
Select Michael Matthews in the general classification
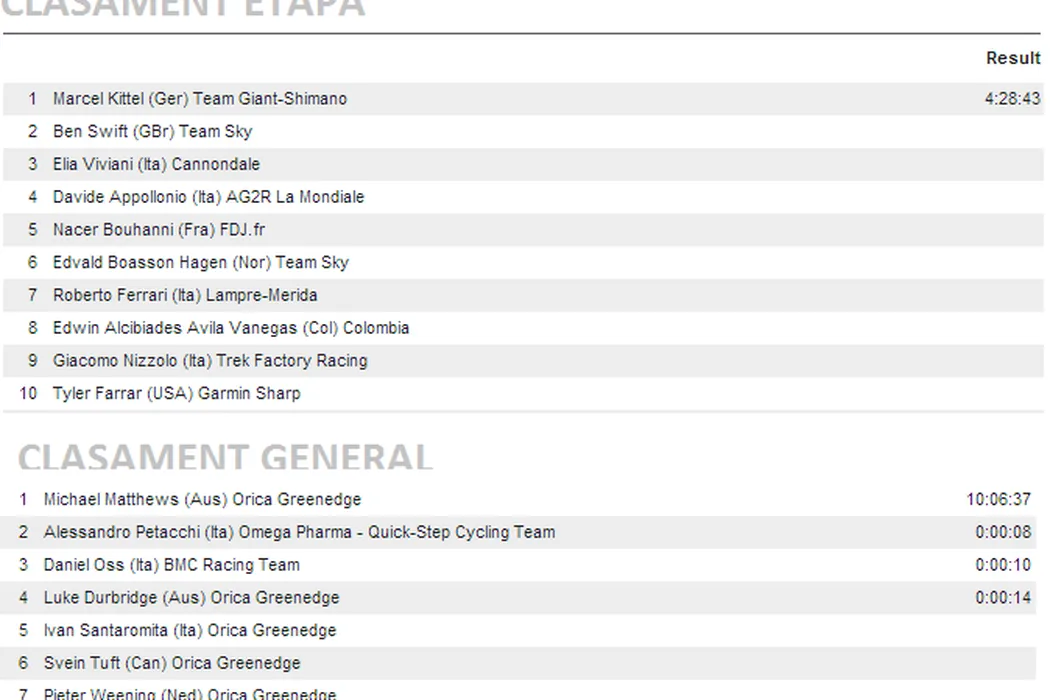tap(202, 499)
